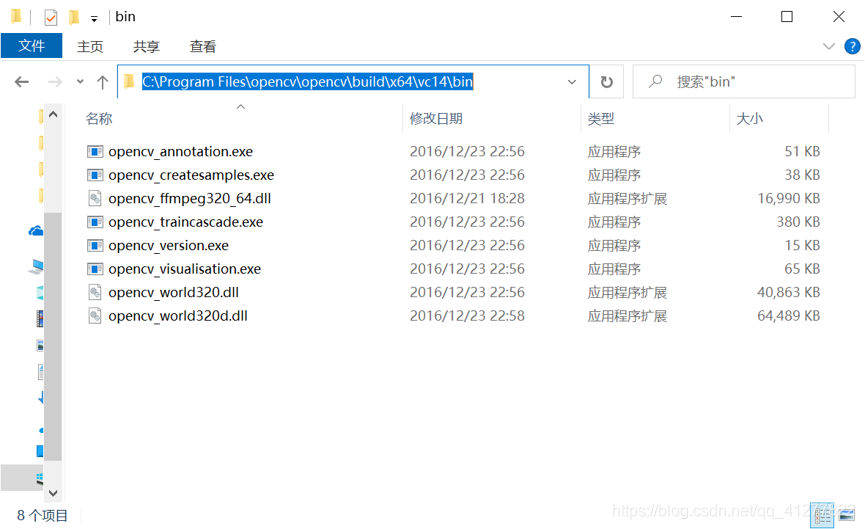Switch to details view layout icon
This screenshot has height=529, width=865.
point(822,515)
